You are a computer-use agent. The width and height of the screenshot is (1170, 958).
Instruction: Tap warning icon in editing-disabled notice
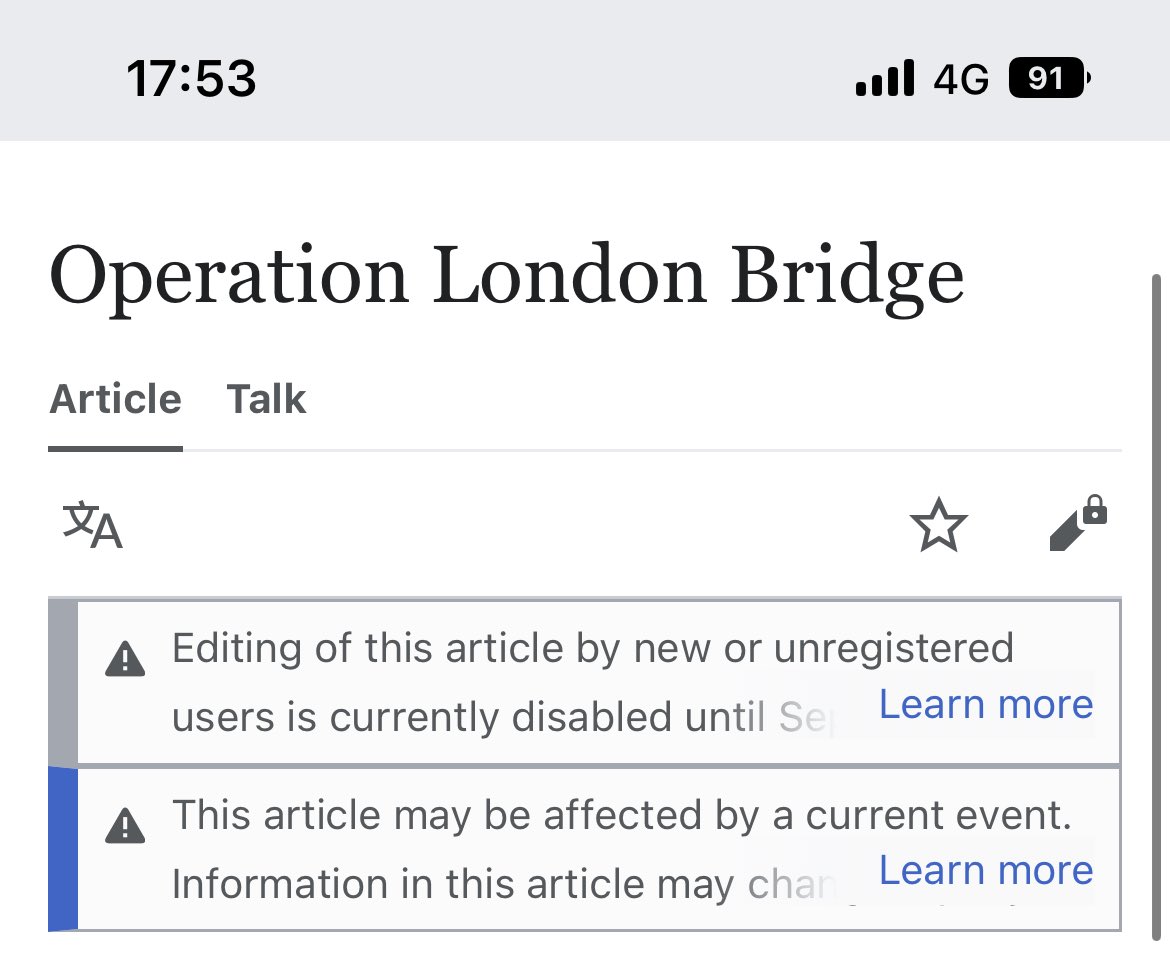(125, 659)
